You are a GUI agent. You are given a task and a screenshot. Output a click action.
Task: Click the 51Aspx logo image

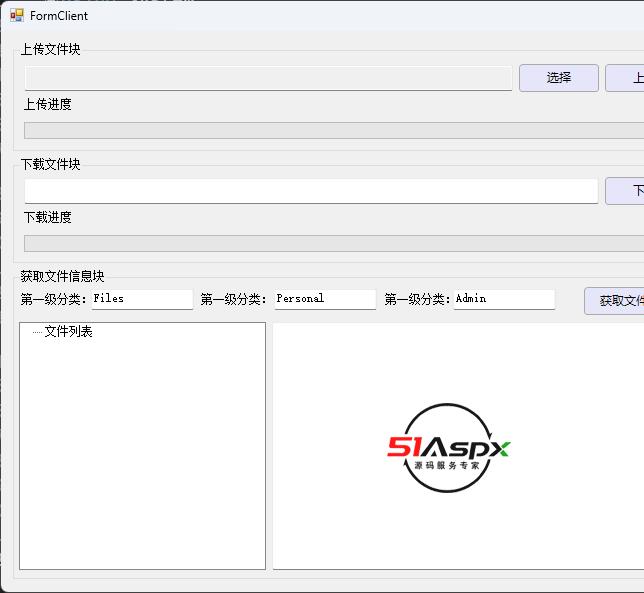[448, 448]
